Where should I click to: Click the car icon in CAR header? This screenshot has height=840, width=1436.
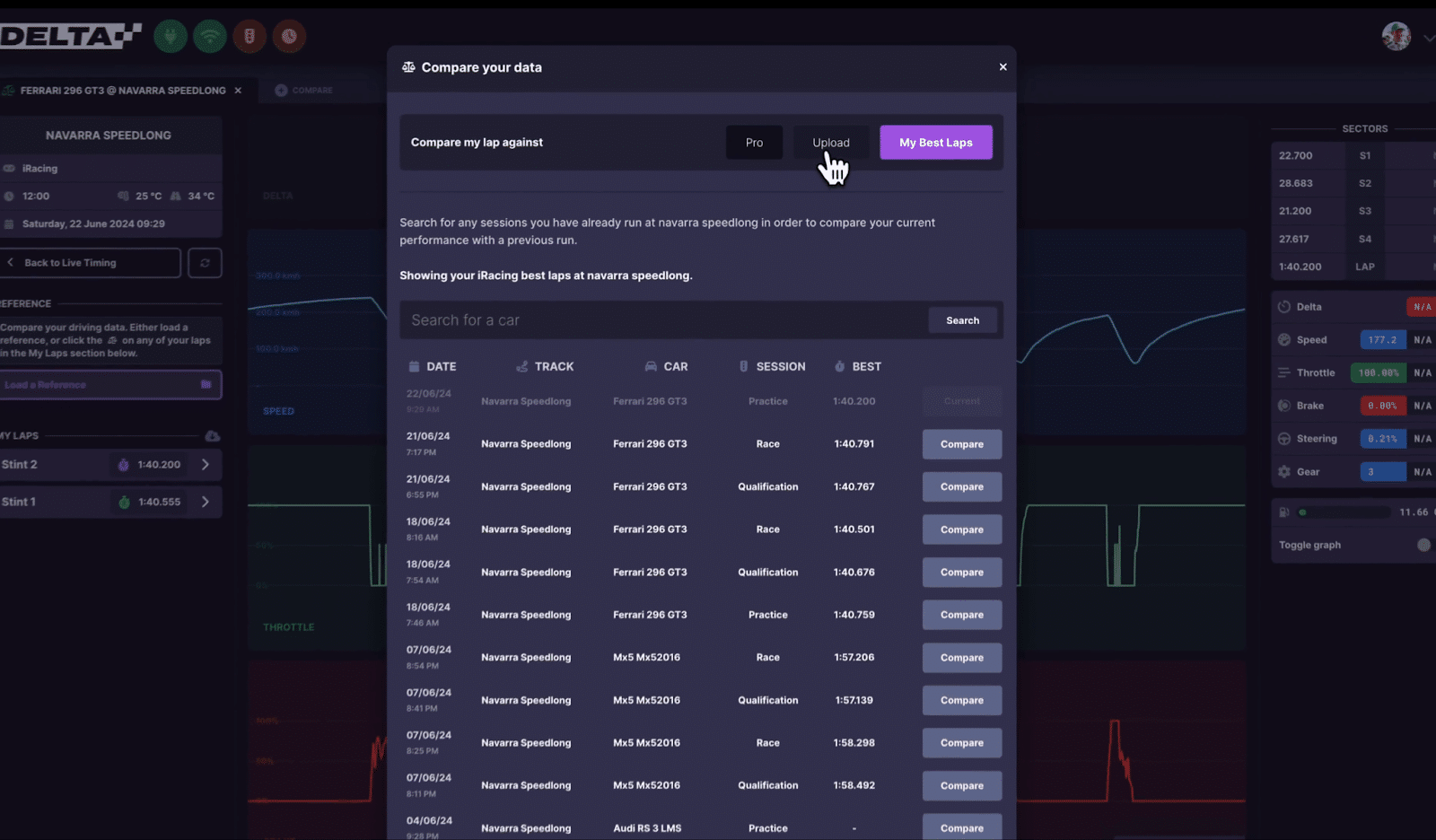tap(651, 366)
